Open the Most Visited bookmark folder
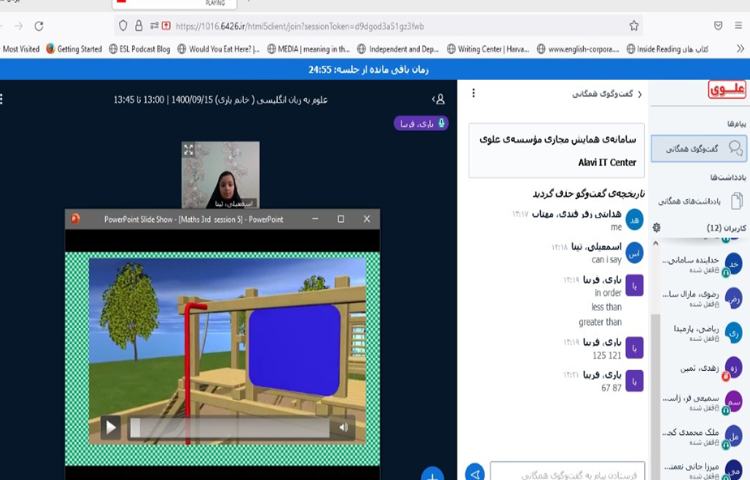The width and height of the screenshot is (750, 480). 21,49
